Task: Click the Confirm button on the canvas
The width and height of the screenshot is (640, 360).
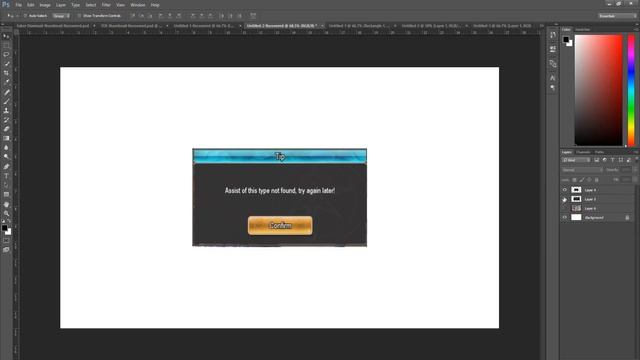Action: pyautogui.click(x=280, y=225)
